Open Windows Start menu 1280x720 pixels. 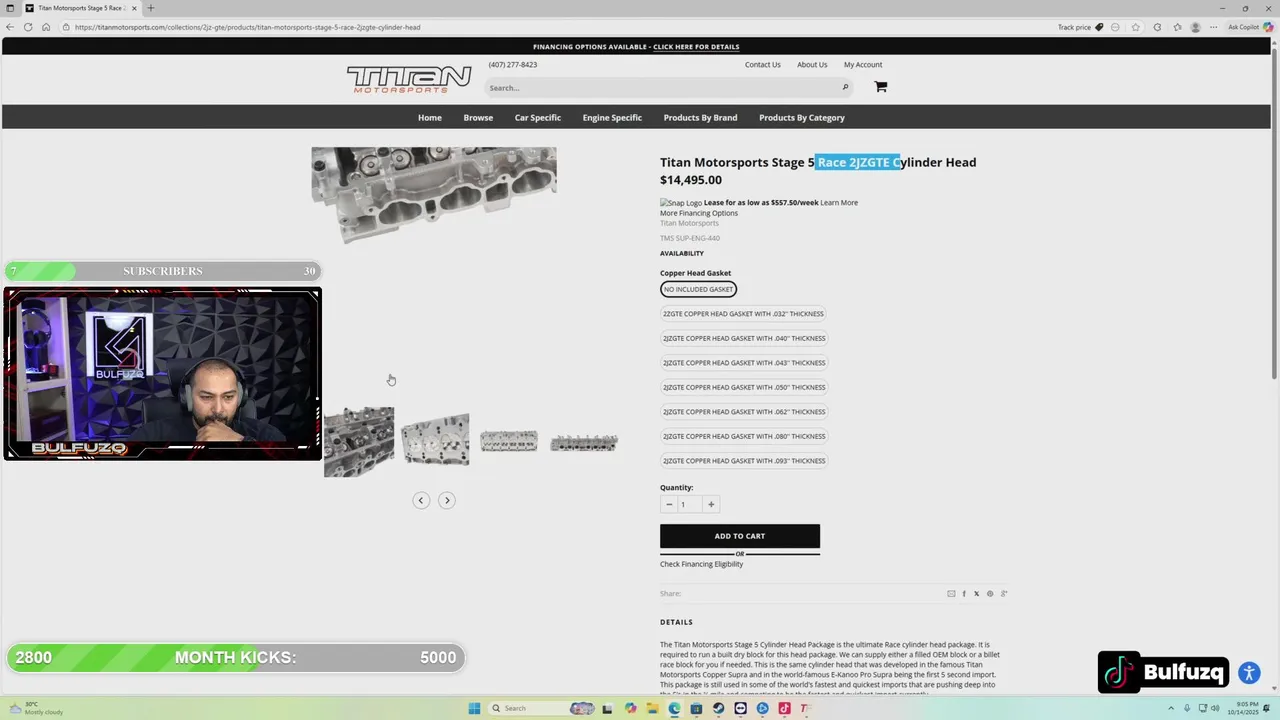point(474,708)
